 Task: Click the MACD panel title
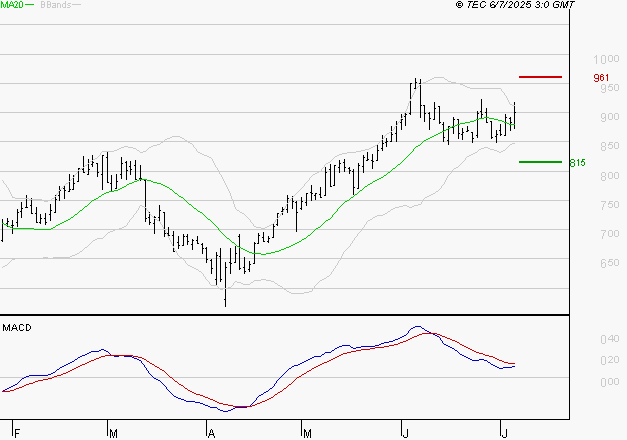click(x=17, y=328)
